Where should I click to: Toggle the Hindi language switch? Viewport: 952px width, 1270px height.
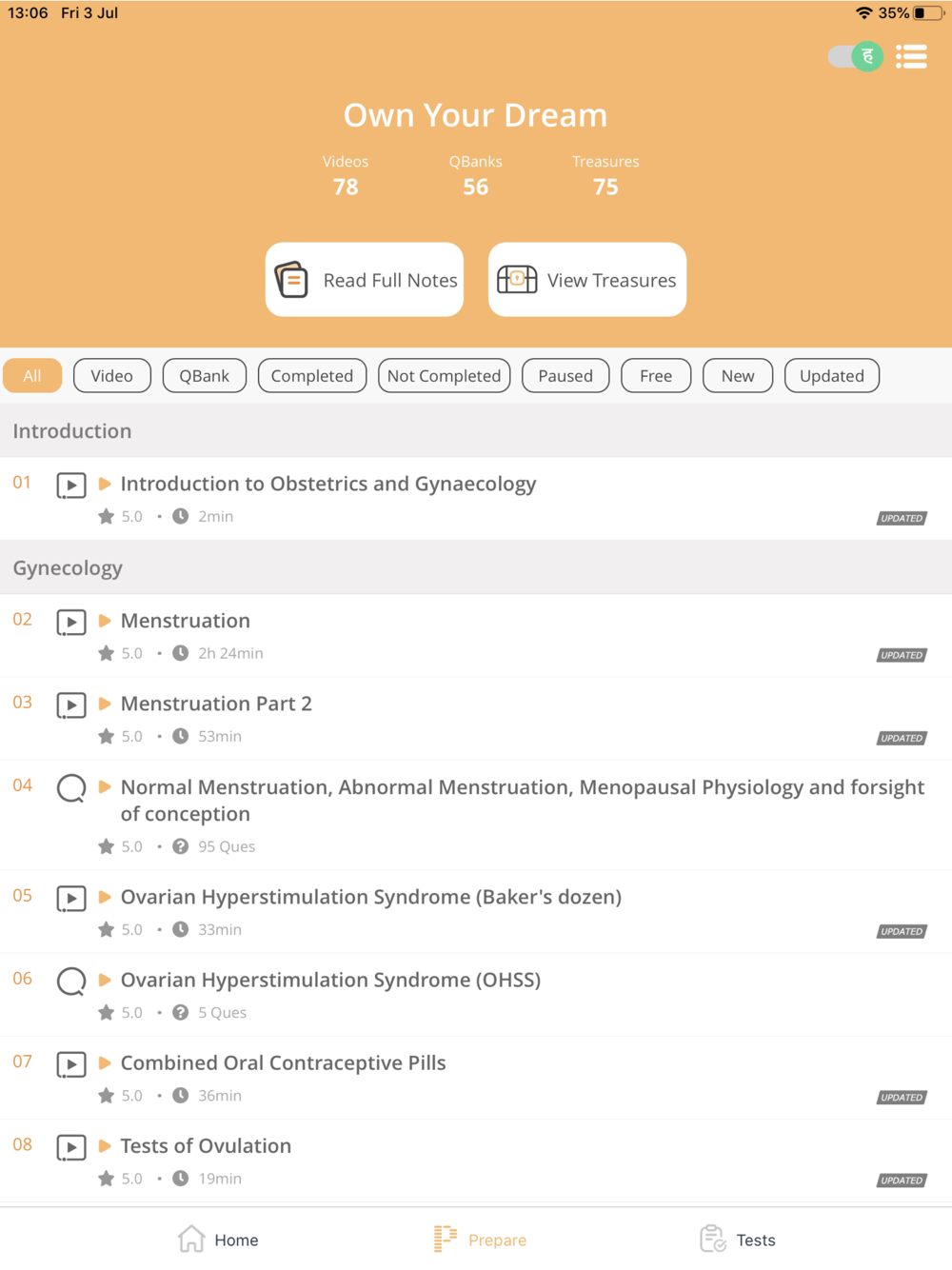tap(855, 57)
